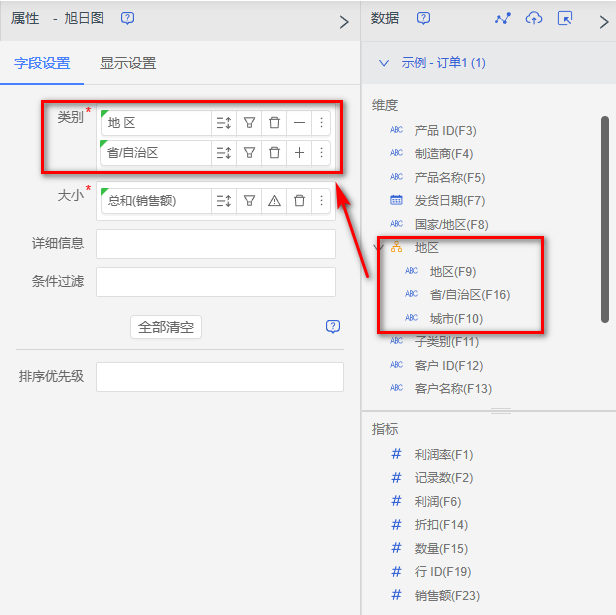Screen dimensions: 616x615
Task: Click the line-graph icon in 数据 header
Action: [x=503, y=19]
